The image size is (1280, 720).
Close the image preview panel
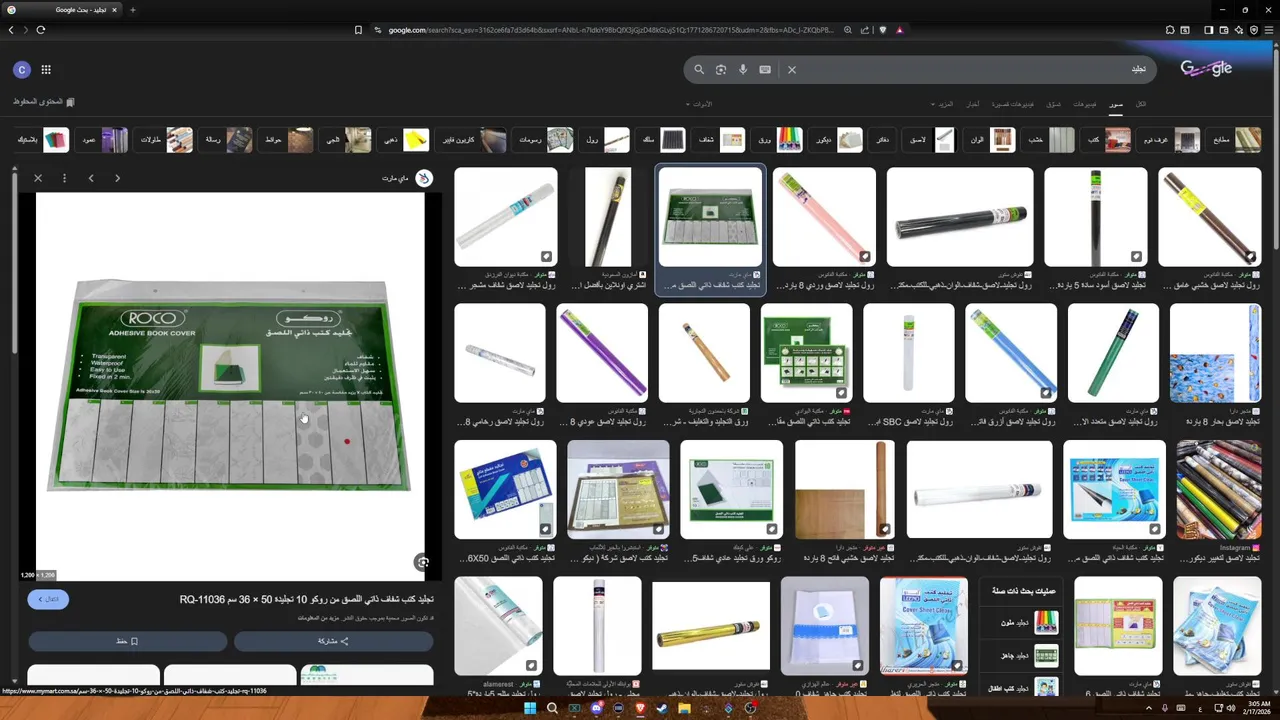pos(38,178)
